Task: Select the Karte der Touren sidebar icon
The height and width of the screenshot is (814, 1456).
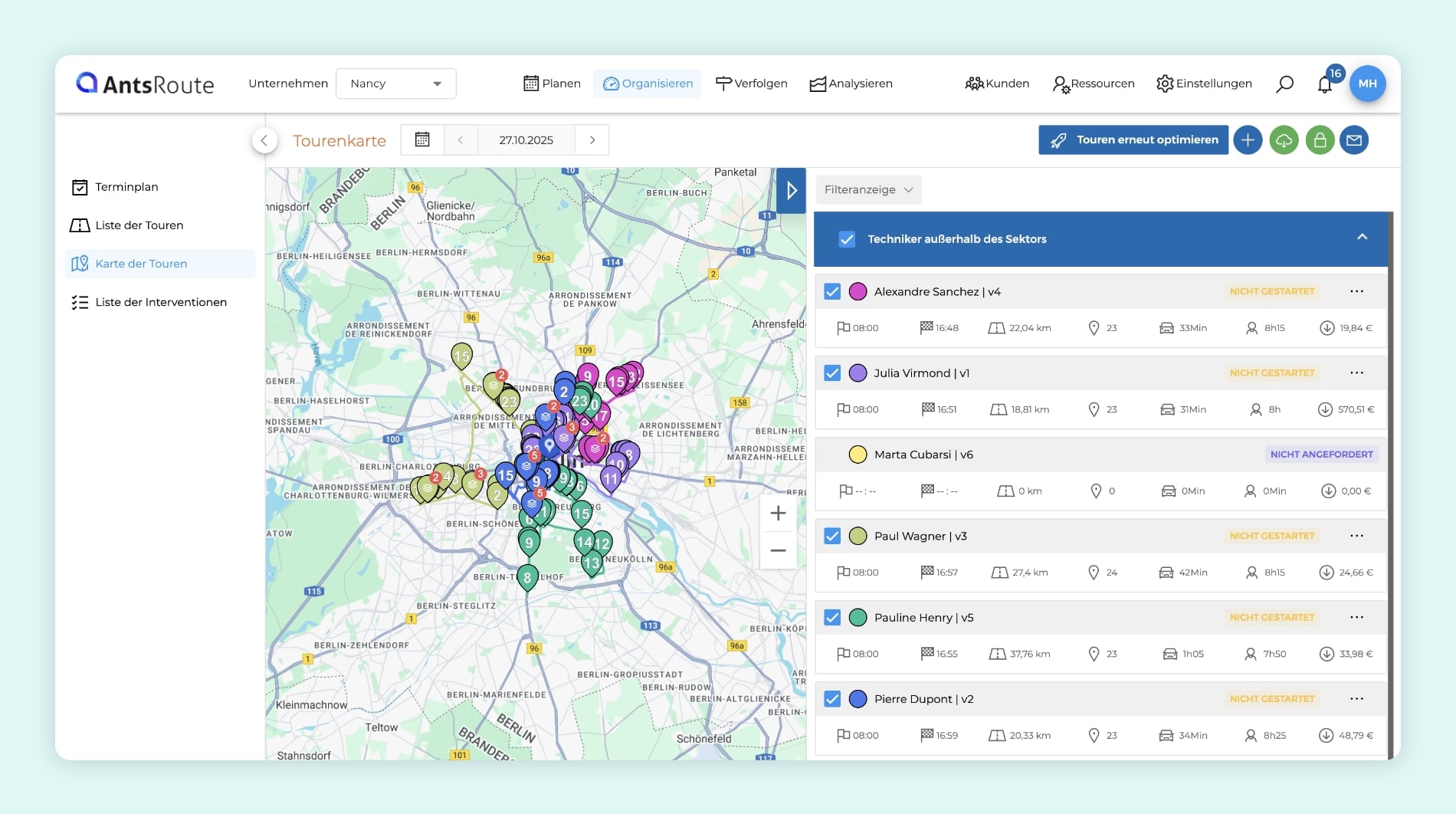Action: 80,264
